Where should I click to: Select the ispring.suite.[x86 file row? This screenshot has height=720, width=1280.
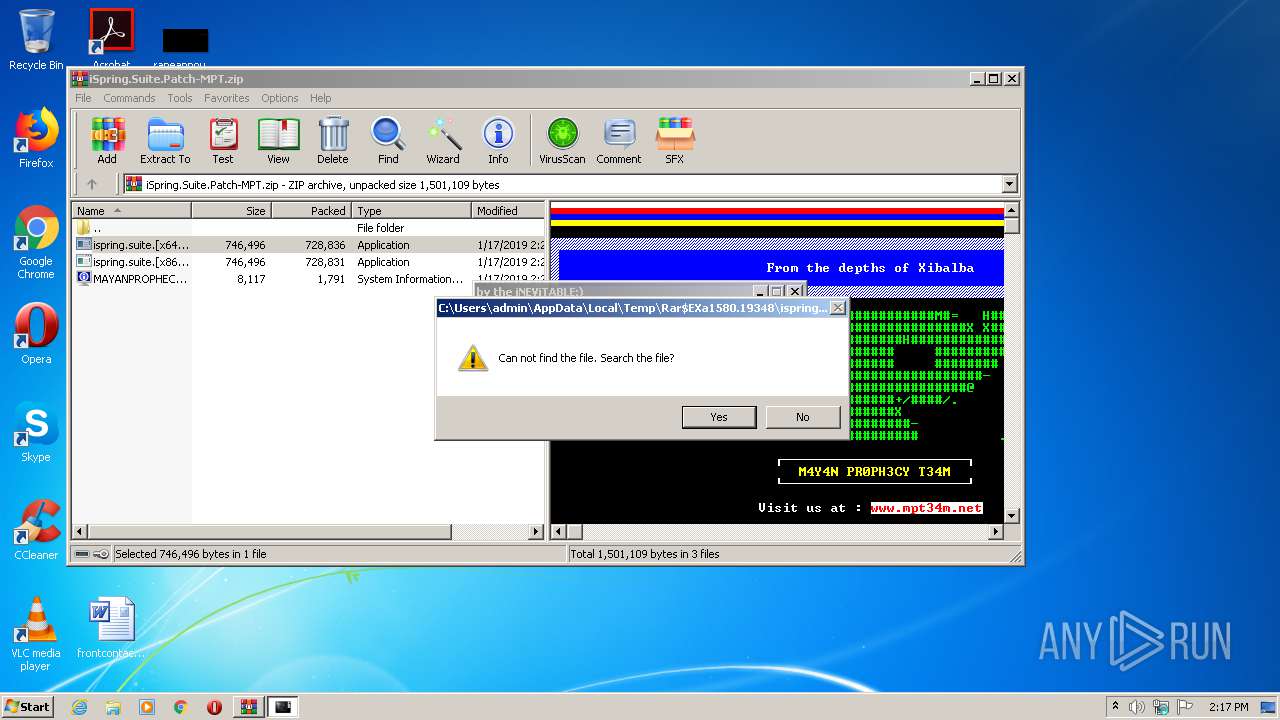point(308,262)
